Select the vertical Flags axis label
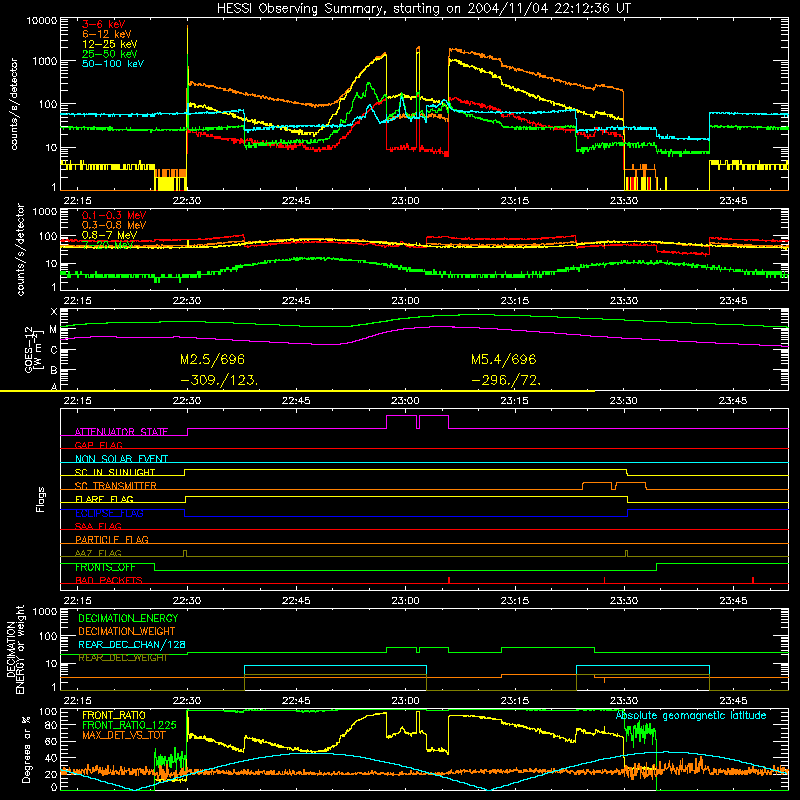The image size is (800, 800). pos(40,499)
